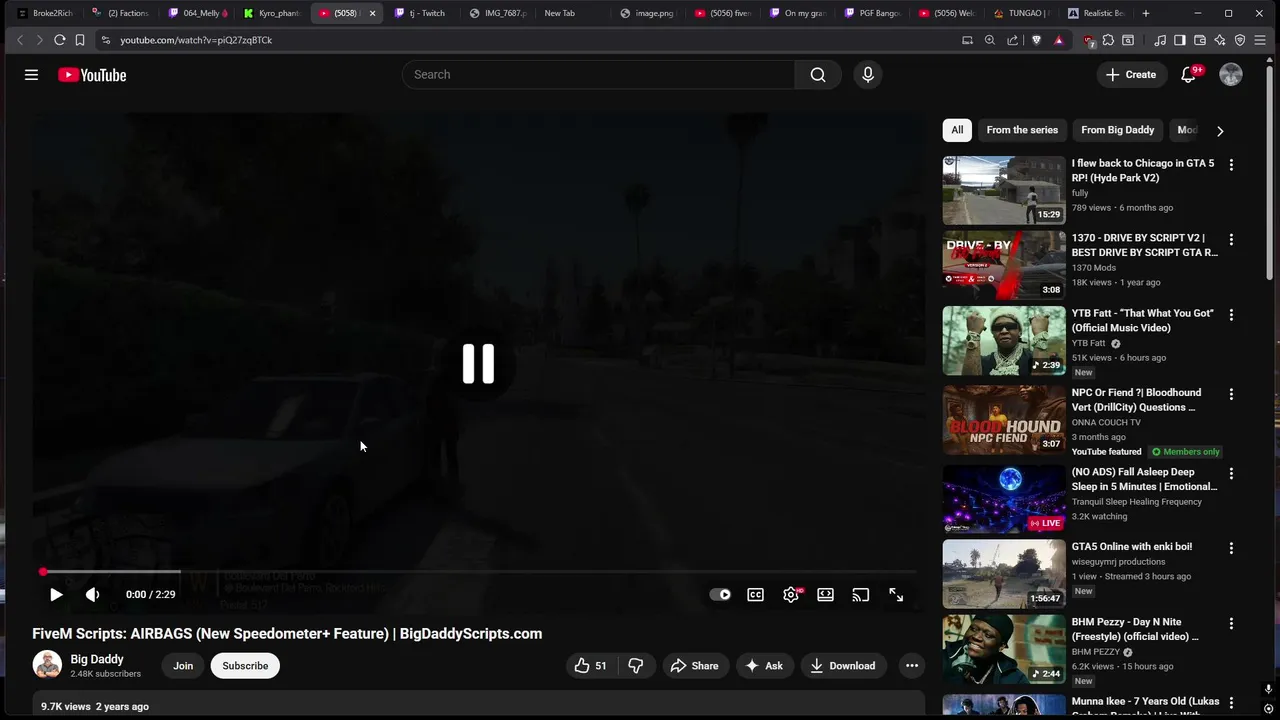
Task: Open Big Daddy channel avatar
Action: (47, 665)
